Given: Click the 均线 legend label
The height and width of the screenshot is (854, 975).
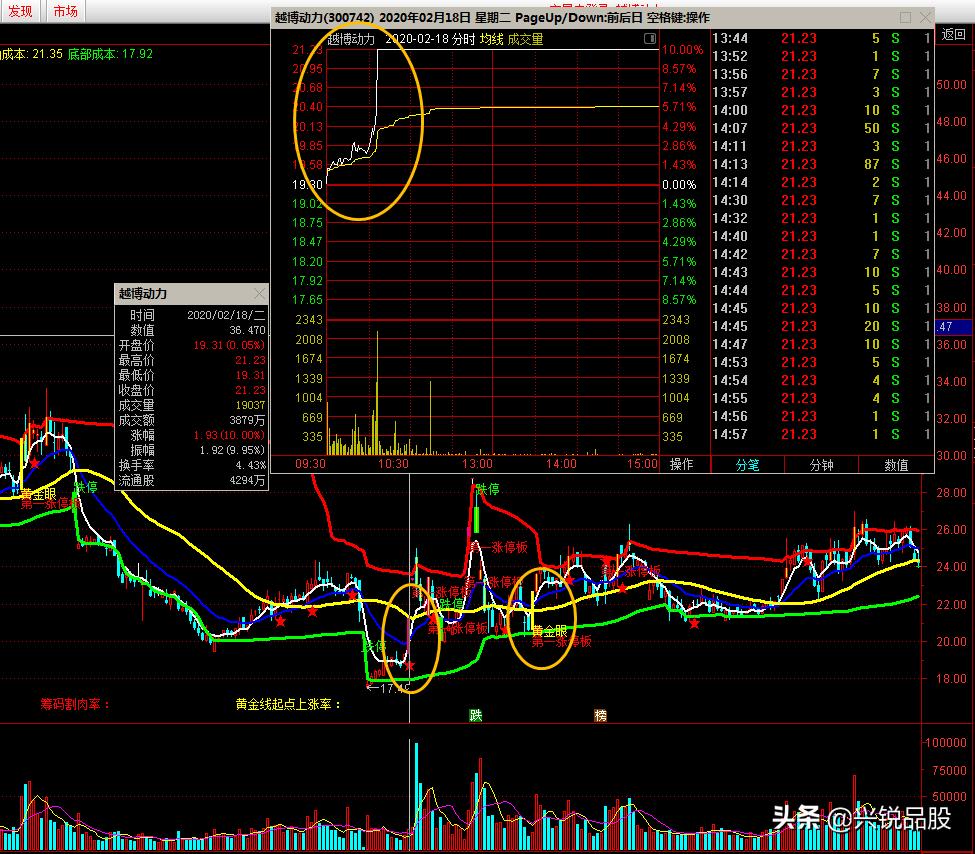Looking at the screenshot, I should coord(491,39).
